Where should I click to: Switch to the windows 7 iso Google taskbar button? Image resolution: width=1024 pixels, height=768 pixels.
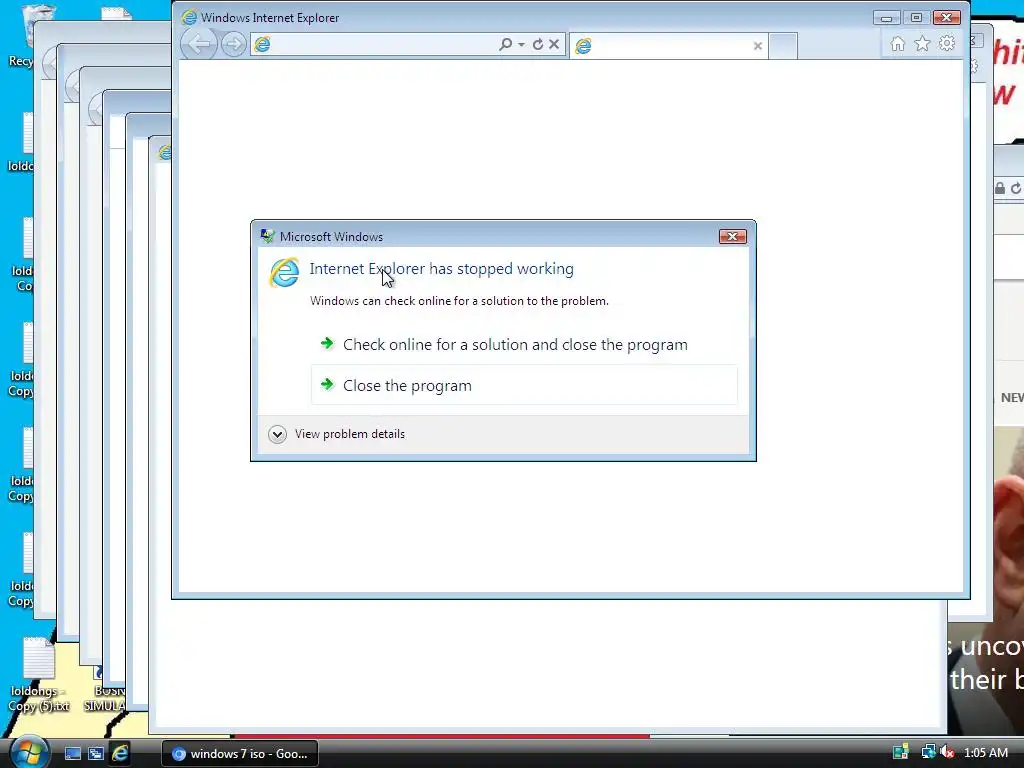[240, 754]
